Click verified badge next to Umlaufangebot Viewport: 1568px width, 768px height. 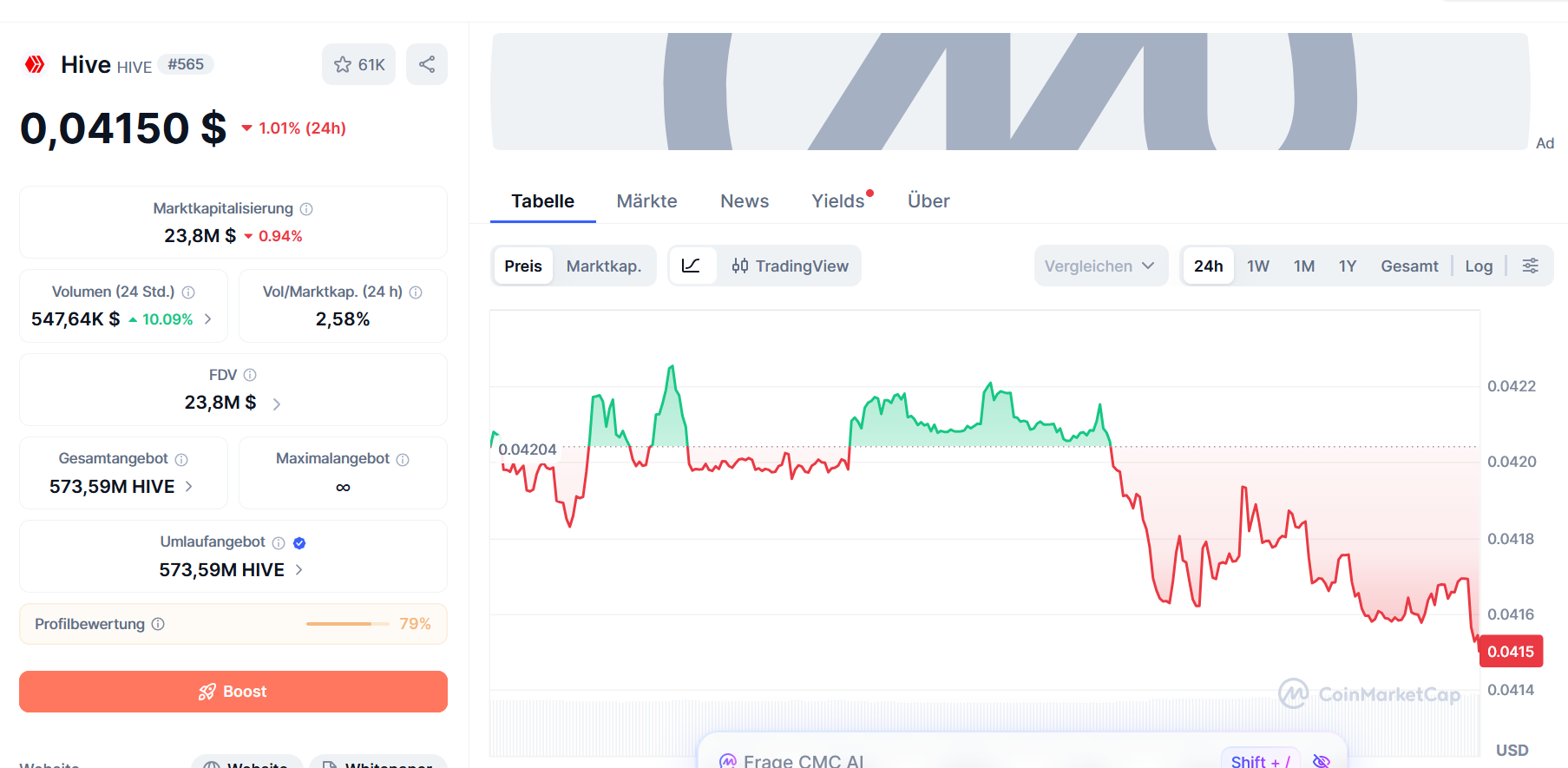[x=299, y=543]
